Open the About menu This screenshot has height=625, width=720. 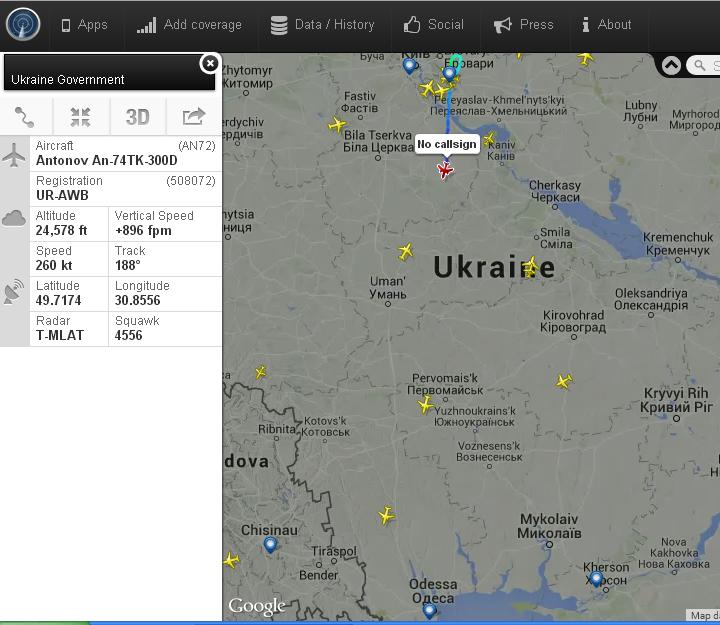click(x=607, y=25)
